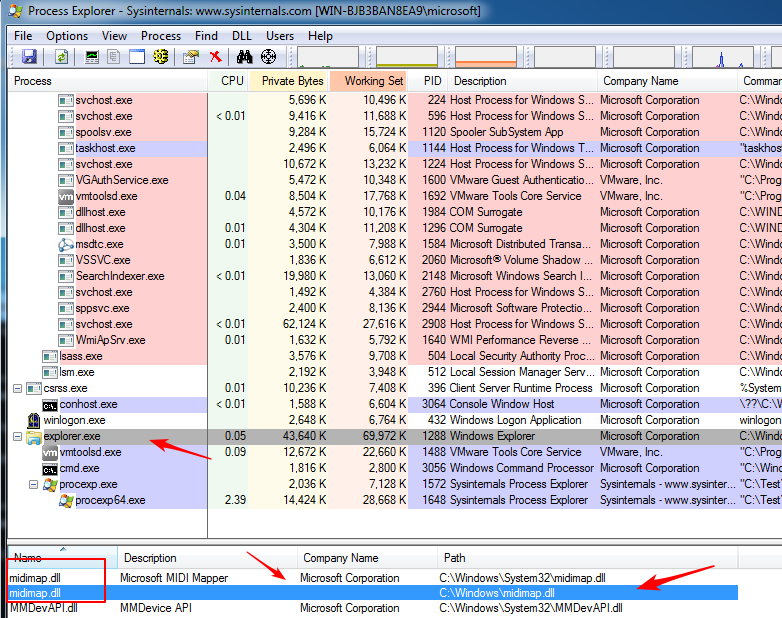
Task: Open the Properties toolbar icon
Action: (x=191, y=57)
